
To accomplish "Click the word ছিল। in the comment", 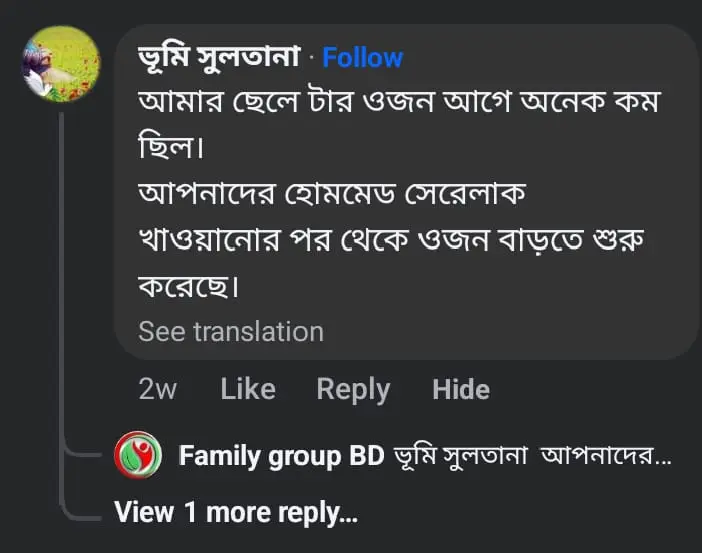I will (165, 148).
